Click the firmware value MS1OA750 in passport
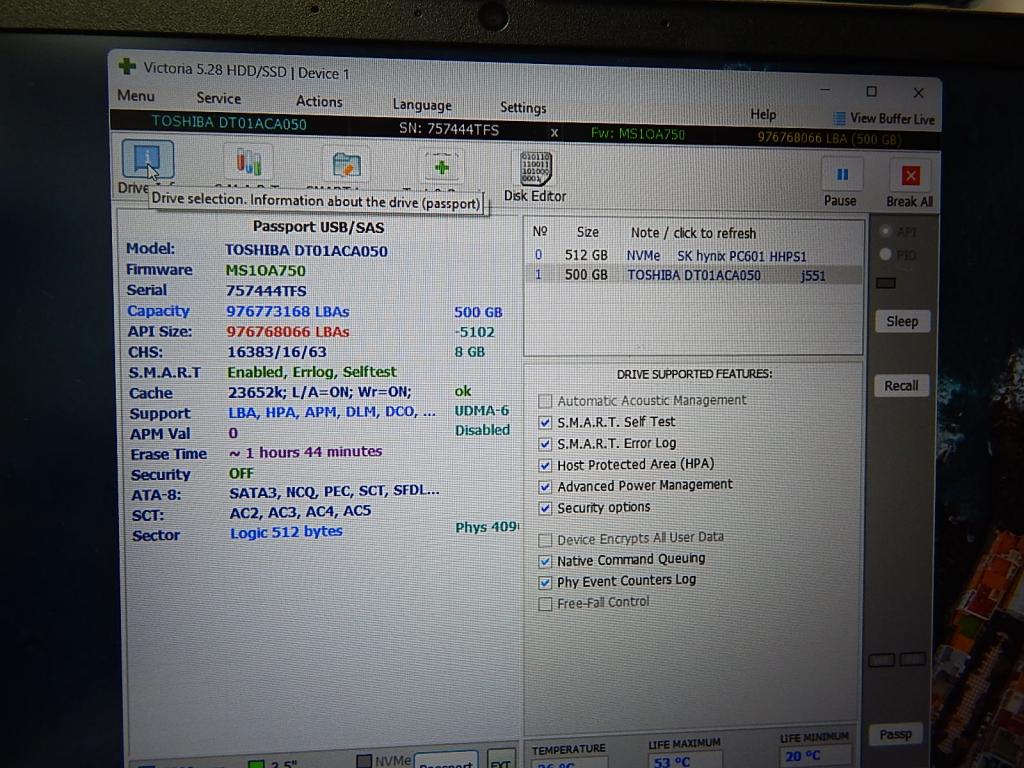1024x768 pixels. point(265,270)
